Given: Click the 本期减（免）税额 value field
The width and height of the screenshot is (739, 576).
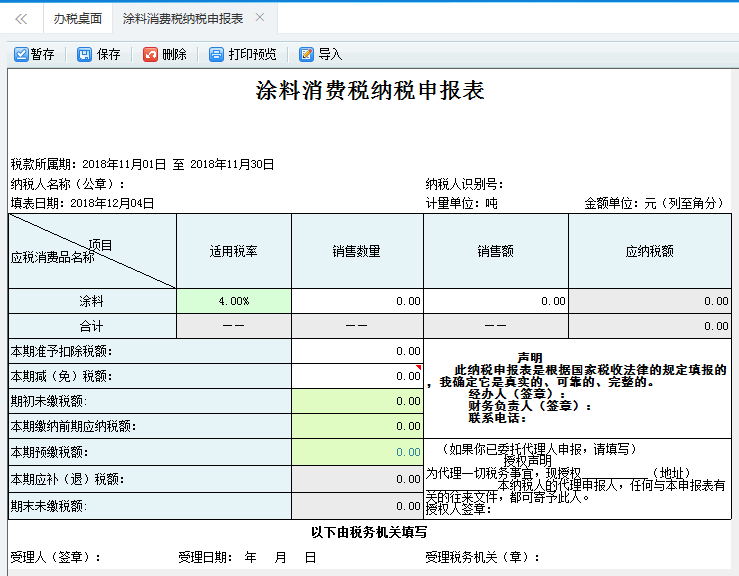Looking at the screenshot, I should pos(357,376).
